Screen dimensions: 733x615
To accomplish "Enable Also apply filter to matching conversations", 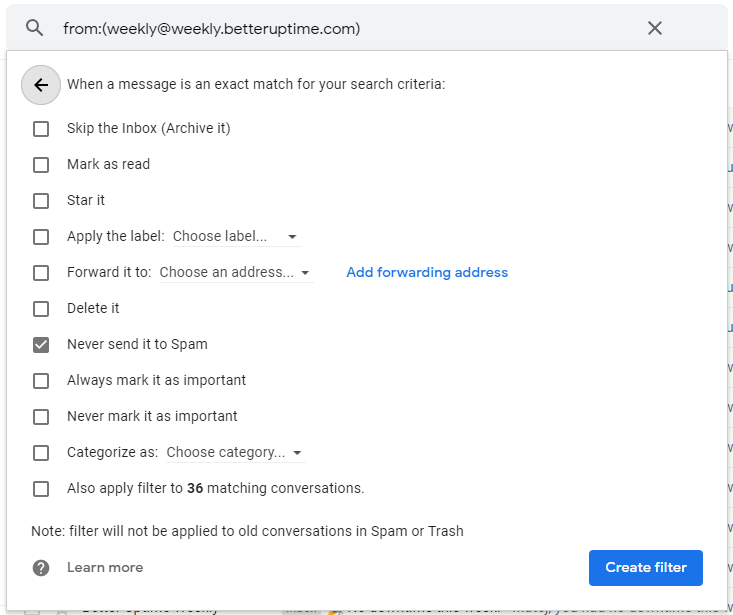I will coord(41,489).
